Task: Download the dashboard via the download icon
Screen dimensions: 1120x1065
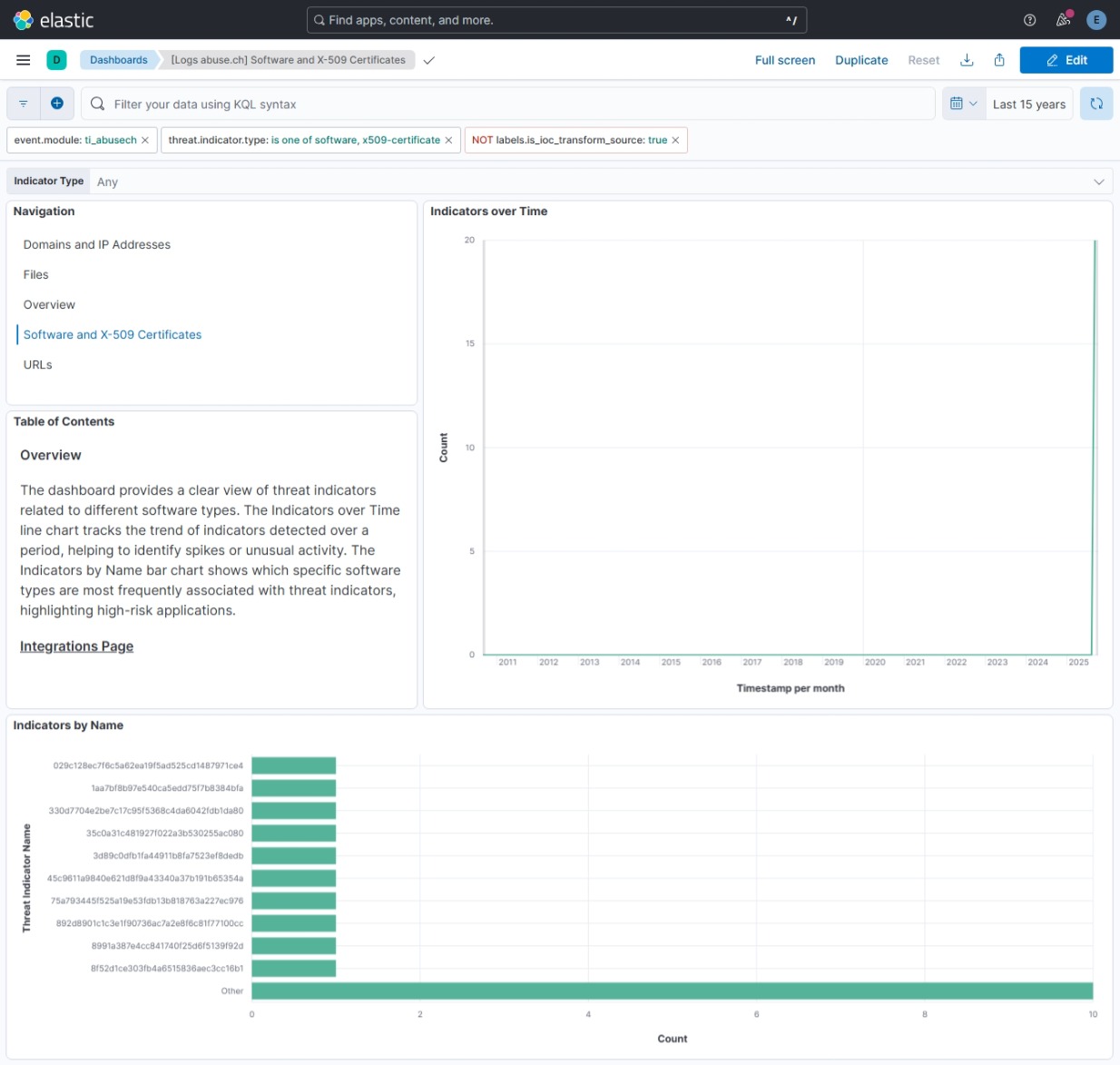Action: pyautogui.click(x=967, y=60)
